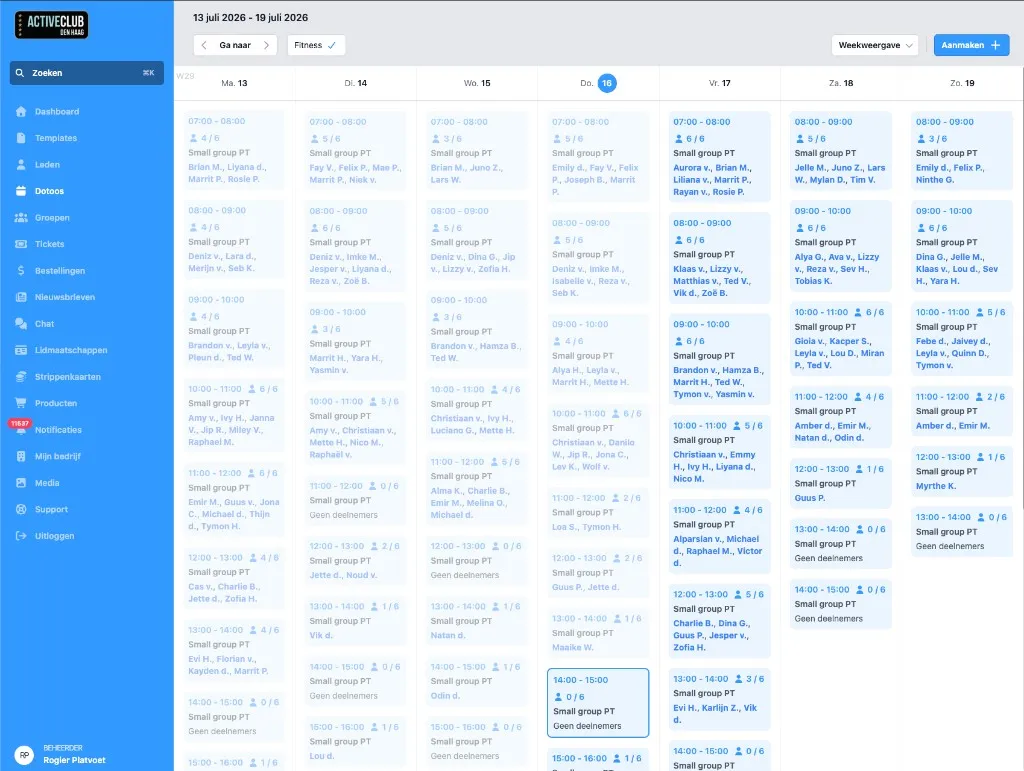The width and height of the screenshot is (1024, 771).
Task: Click the Mijn bedrijf building icon
Action: click(21, 456)
